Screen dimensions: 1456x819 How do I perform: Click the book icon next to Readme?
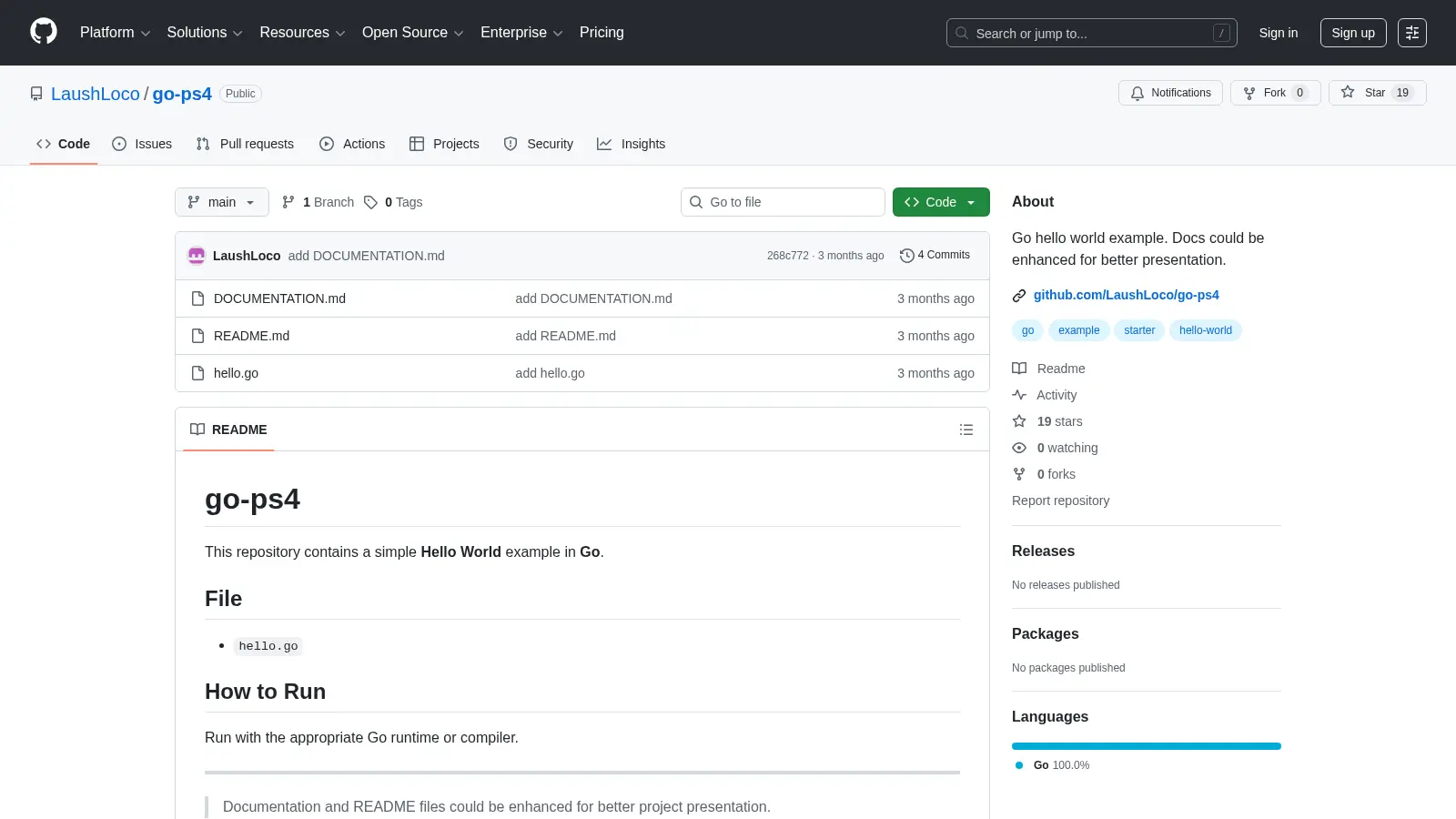(x=1019, y=369)
